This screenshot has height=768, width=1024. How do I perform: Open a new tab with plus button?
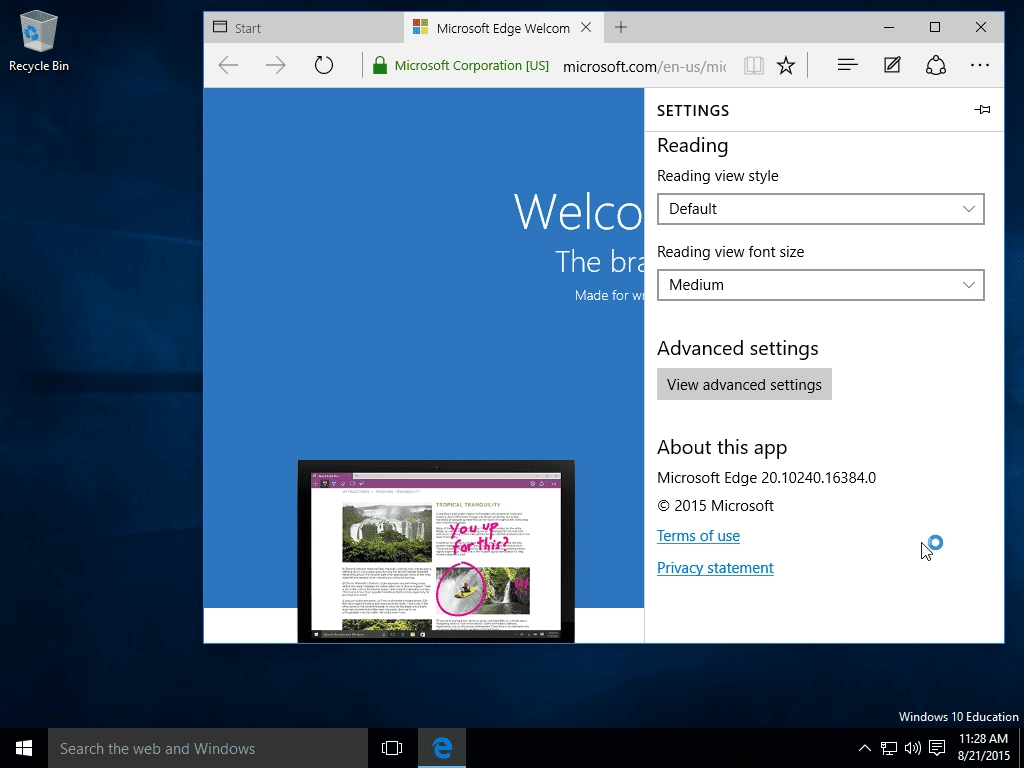[x=620, y=27]
